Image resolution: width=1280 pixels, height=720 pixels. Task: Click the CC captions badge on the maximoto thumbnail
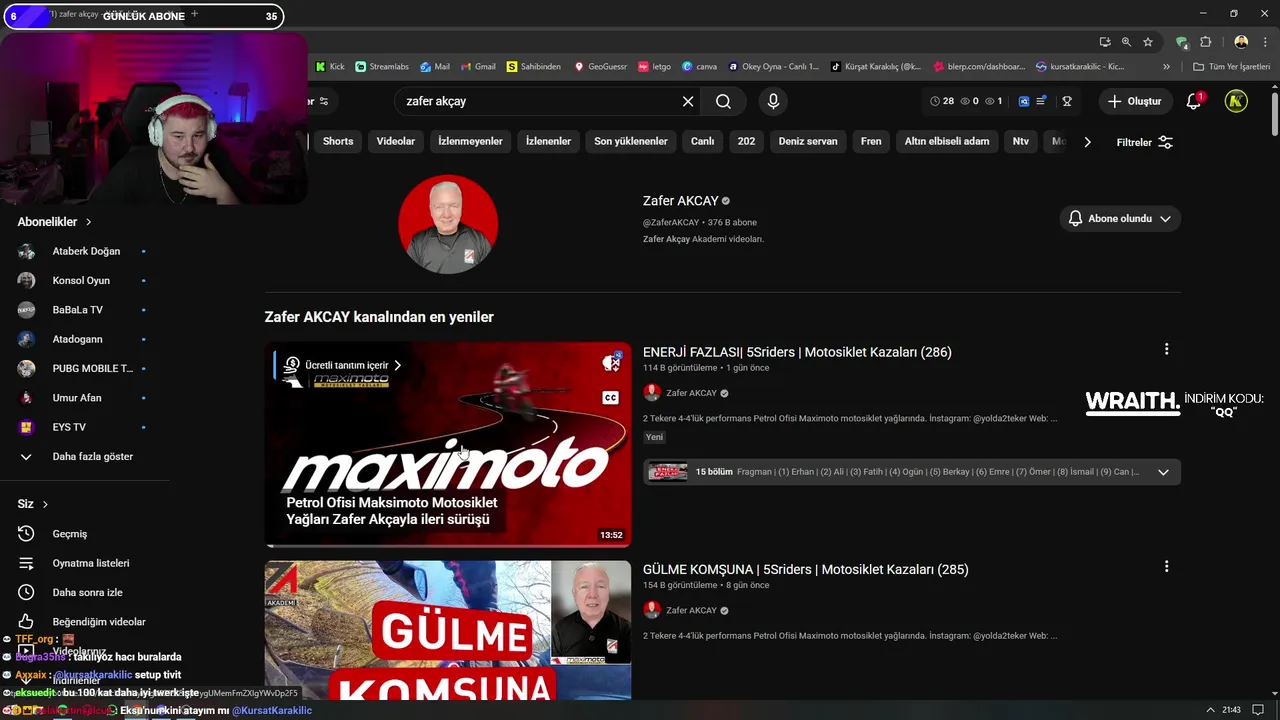click(610, 398)
